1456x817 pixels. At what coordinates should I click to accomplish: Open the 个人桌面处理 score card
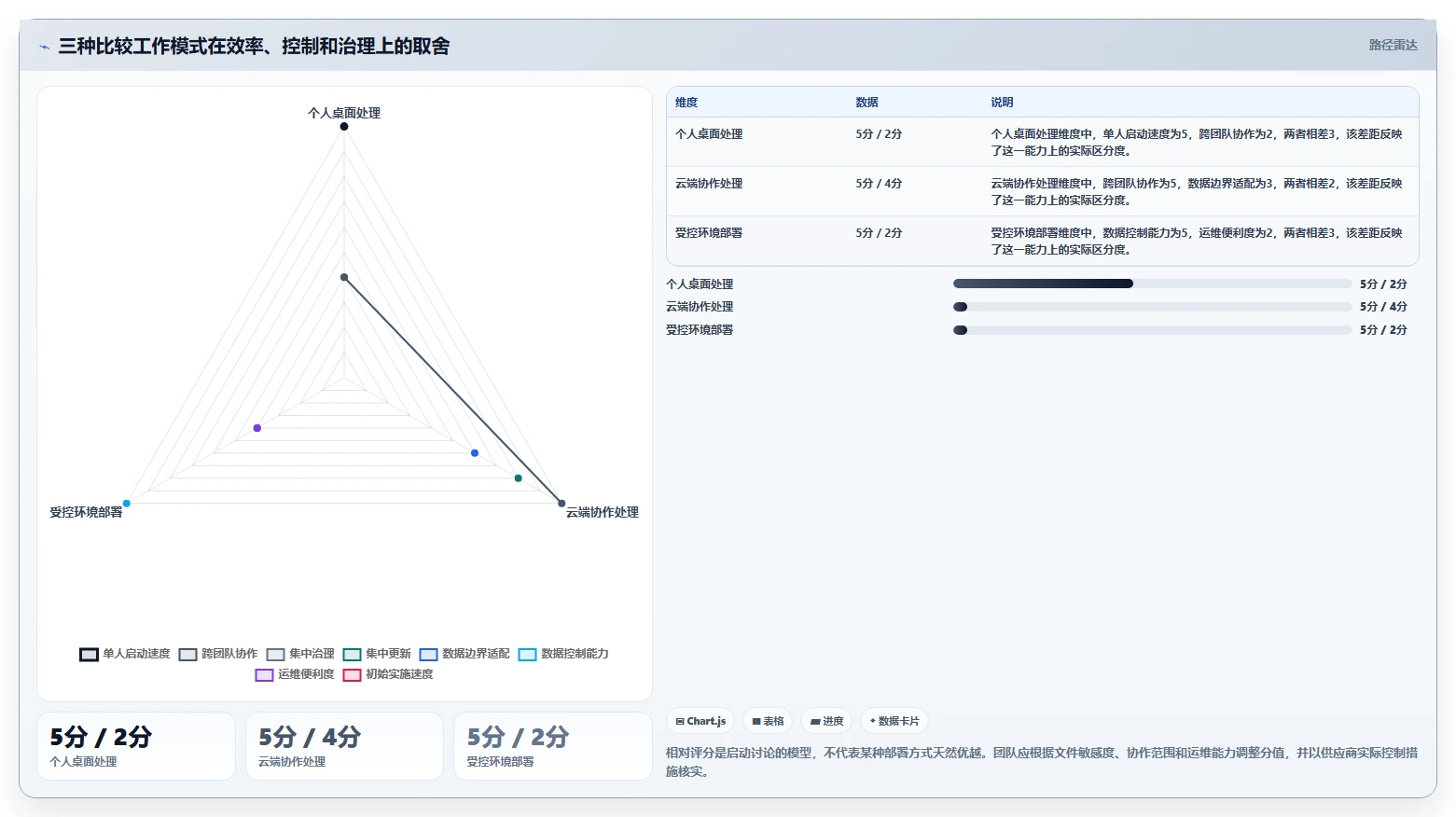point(136,746)
